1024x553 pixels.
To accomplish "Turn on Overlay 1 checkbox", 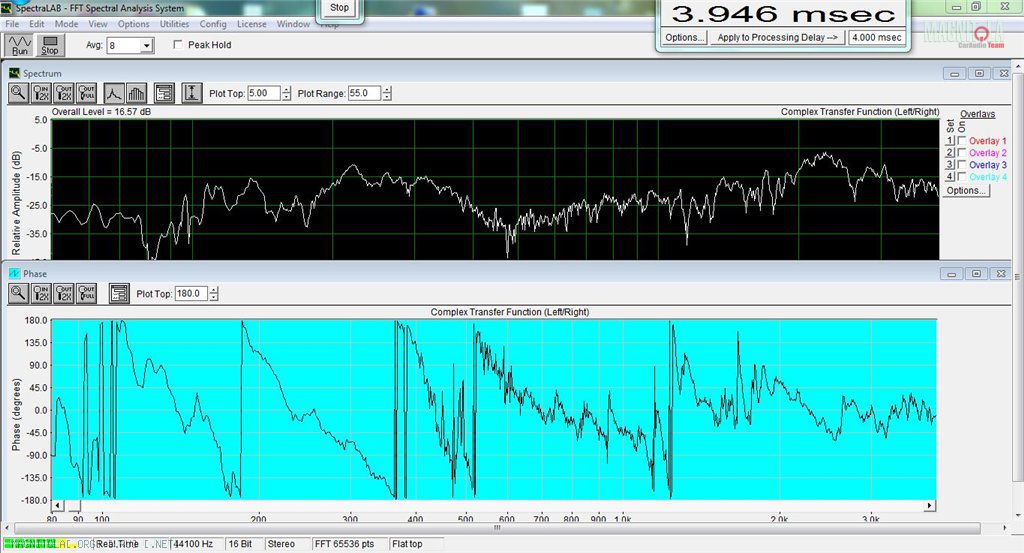I will pyautogui.click(x=961, y=141).
